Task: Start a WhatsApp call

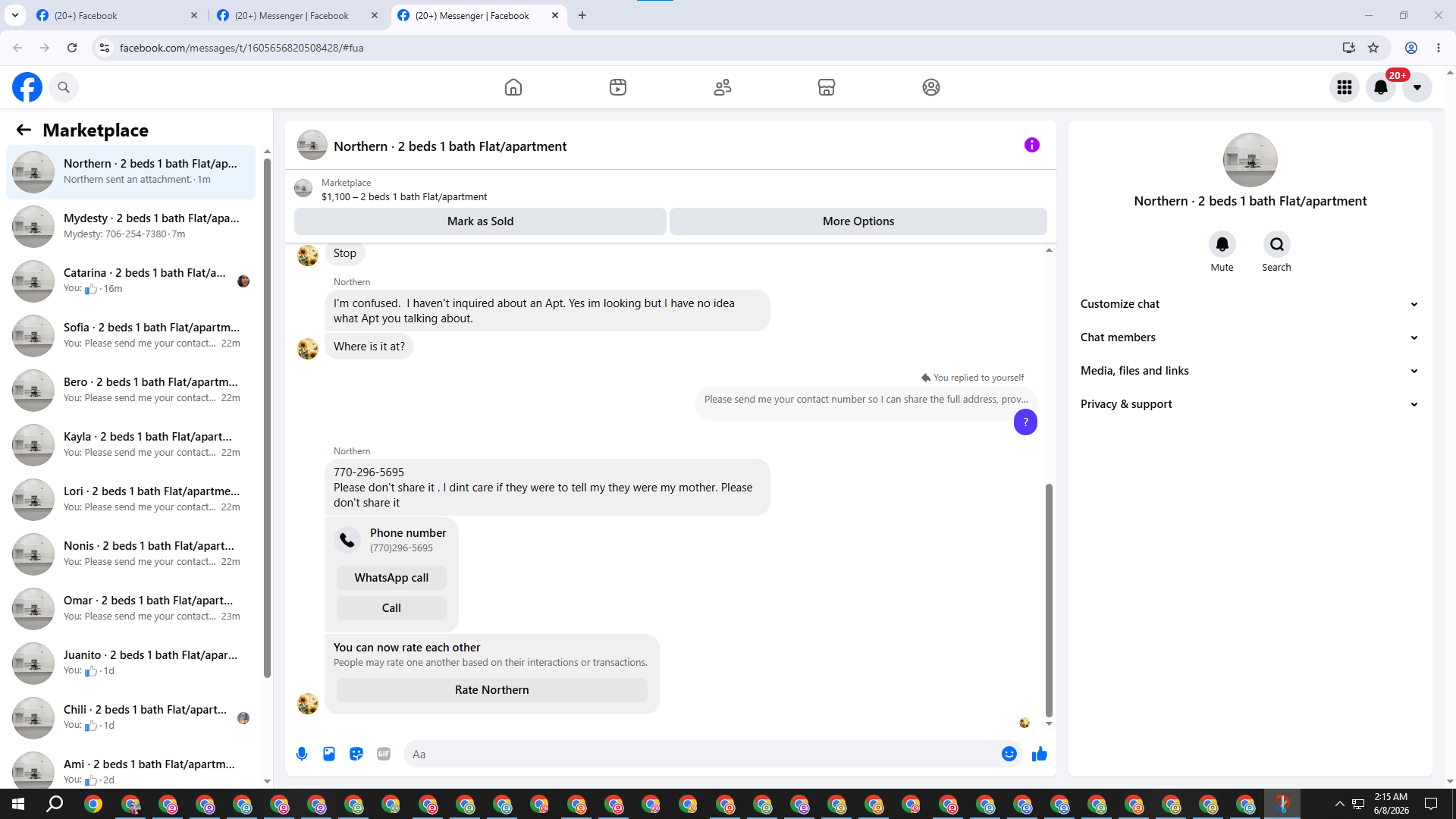Action: 391,578
